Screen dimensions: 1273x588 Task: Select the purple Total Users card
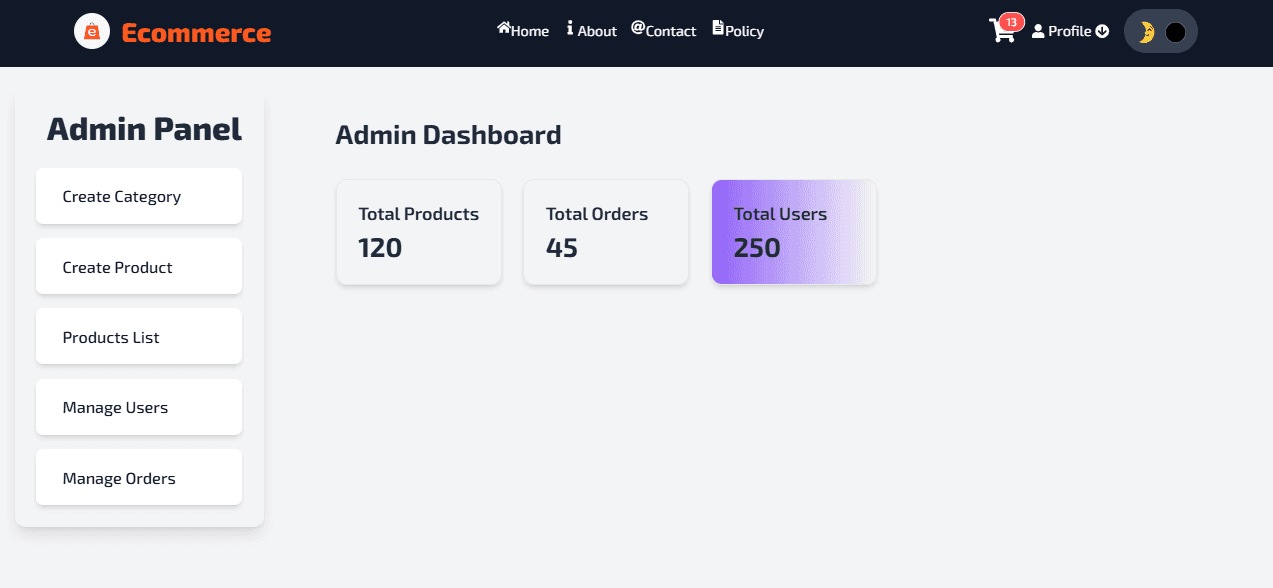point(793,232)
